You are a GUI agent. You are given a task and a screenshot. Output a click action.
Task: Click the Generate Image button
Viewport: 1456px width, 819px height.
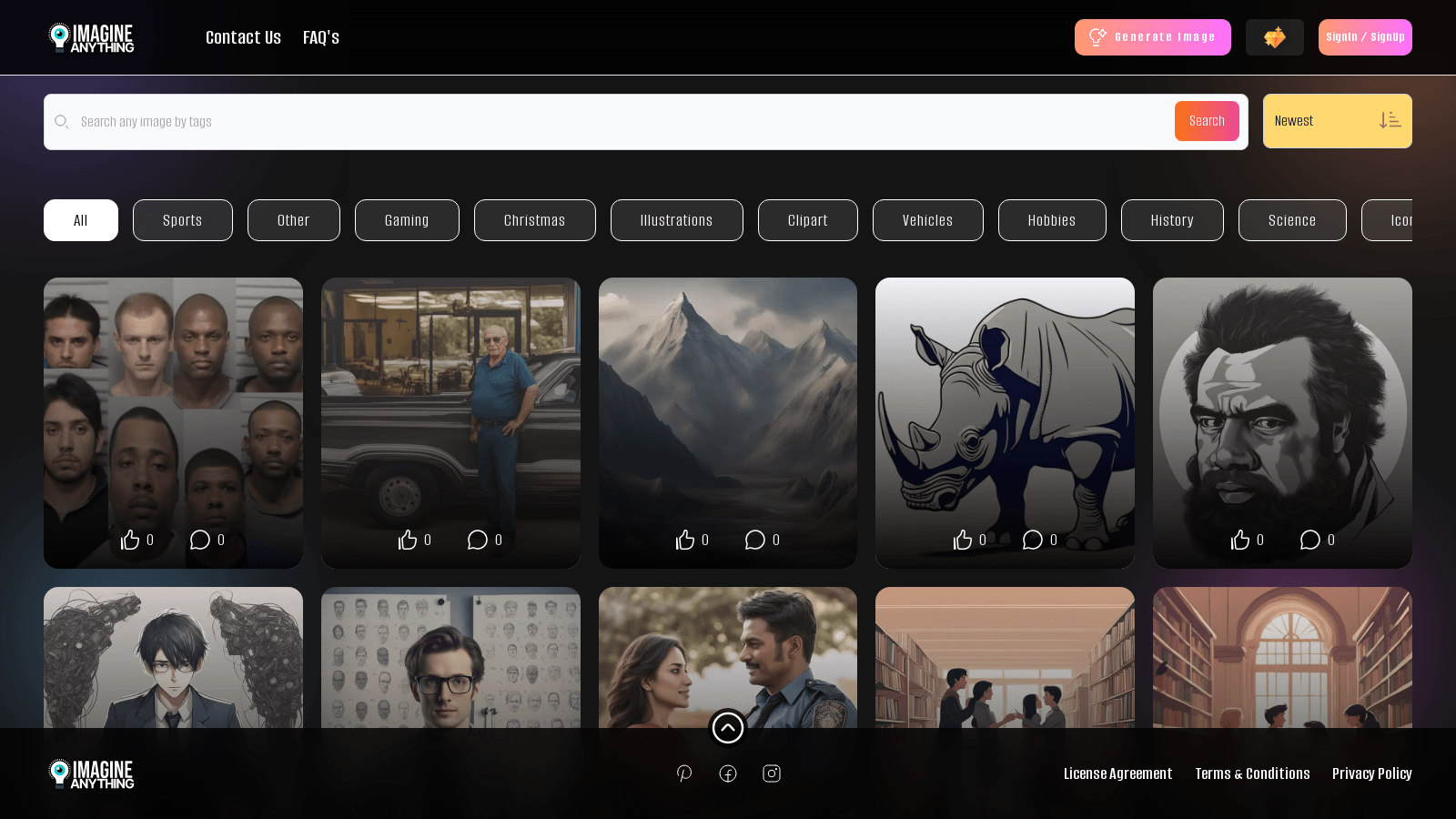pos(1153,37)
